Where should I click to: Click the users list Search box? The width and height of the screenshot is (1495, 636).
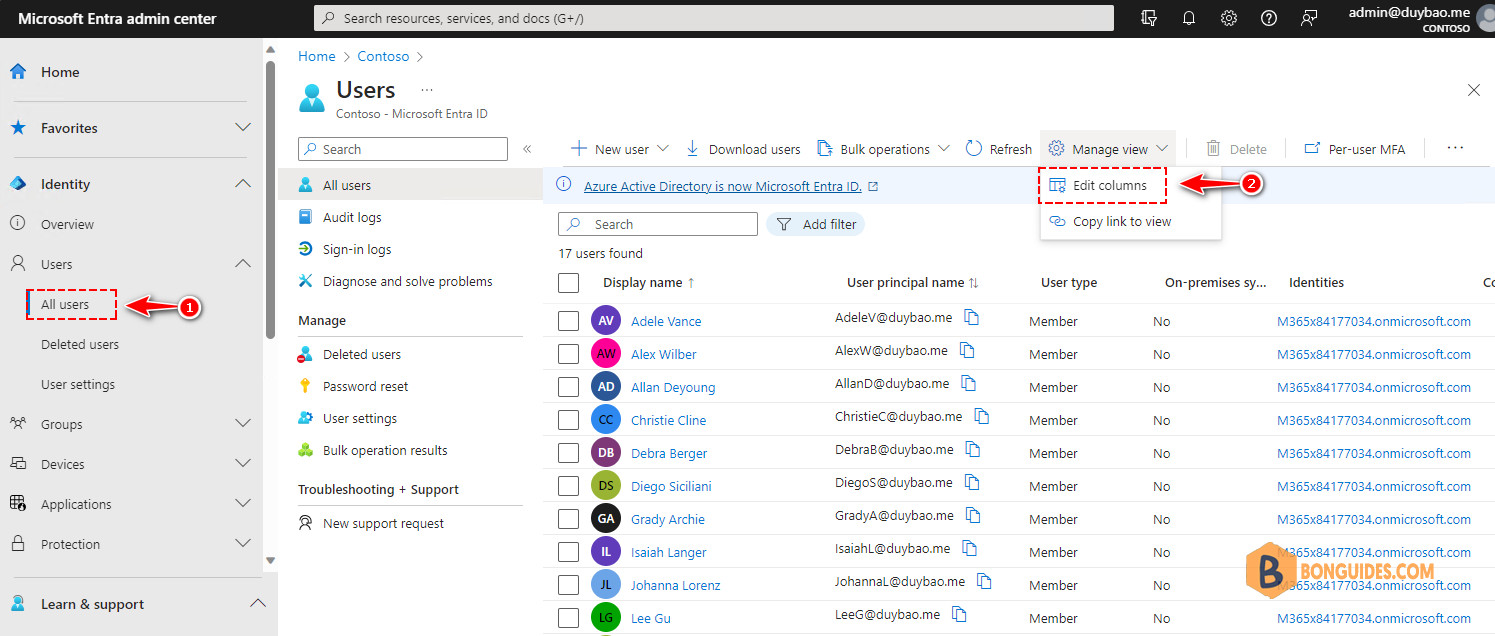coord(658,224)
